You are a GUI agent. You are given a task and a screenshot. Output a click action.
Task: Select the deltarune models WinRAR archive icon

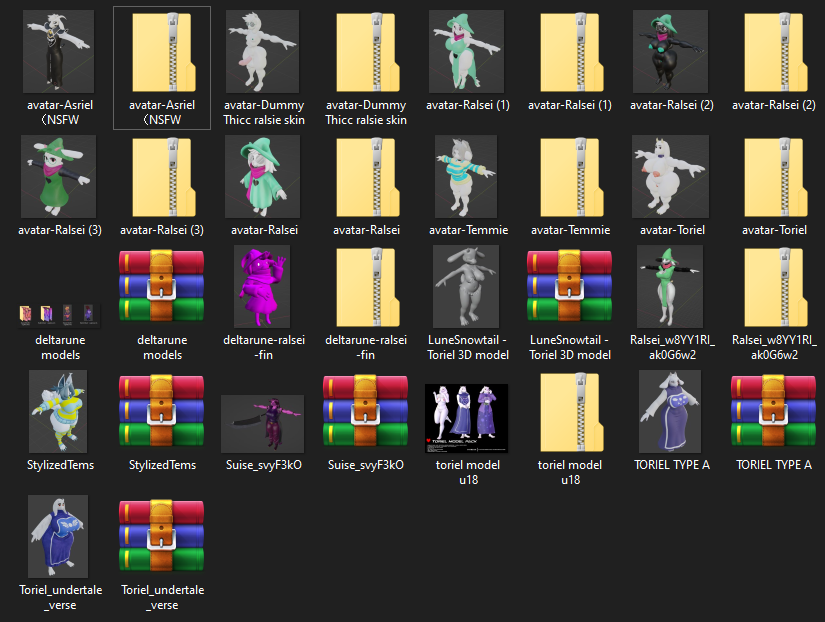coord(162,286)
